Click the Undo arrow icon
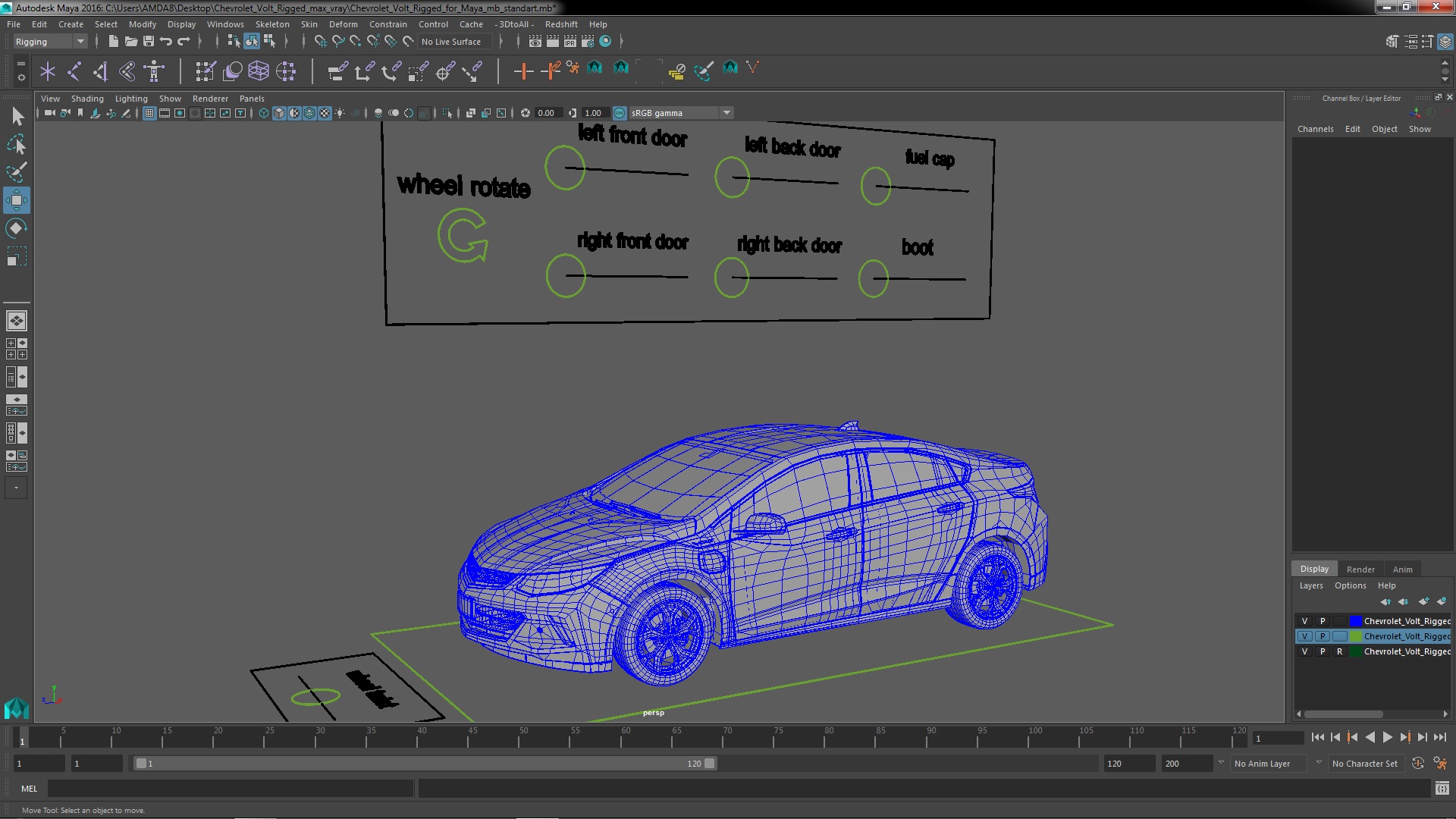Screen dimensions: 1456x819 [166, 42]
